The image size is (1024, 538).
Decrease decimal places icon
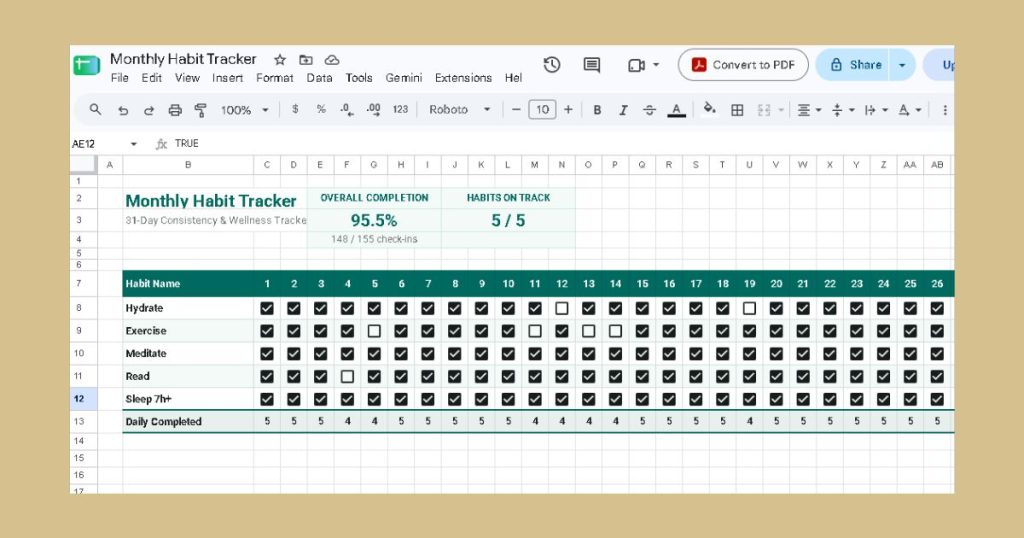point(347,110)
